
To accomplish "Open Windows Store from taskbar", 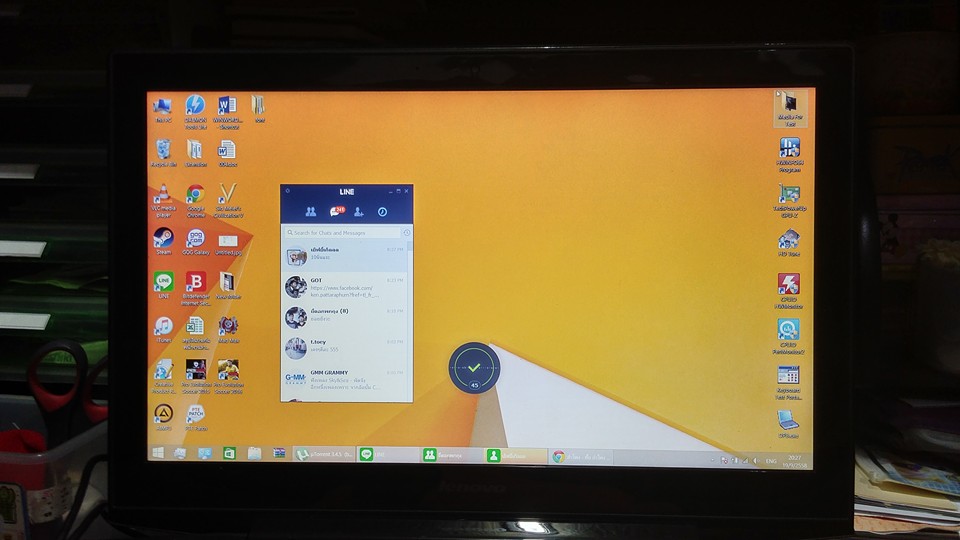I will tap(229, 453).
